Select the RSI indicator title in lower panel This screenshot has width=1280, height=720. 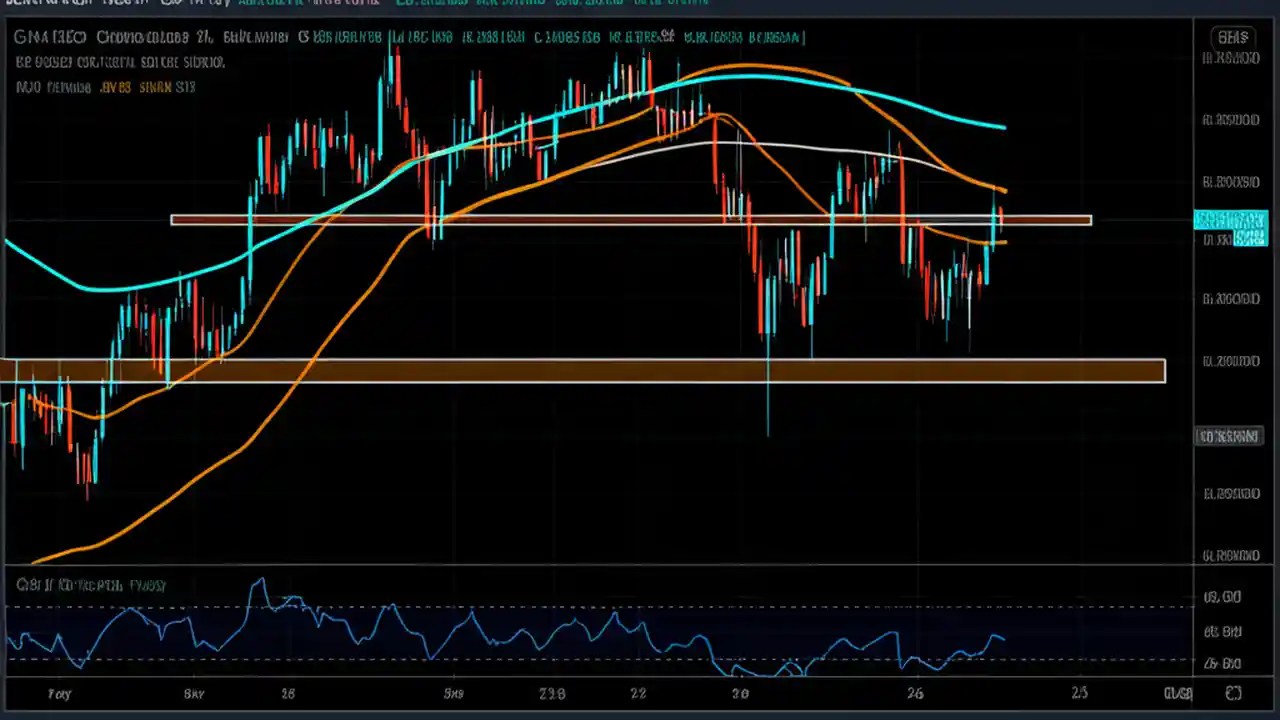pyautogui.click(x=90, y=585)
